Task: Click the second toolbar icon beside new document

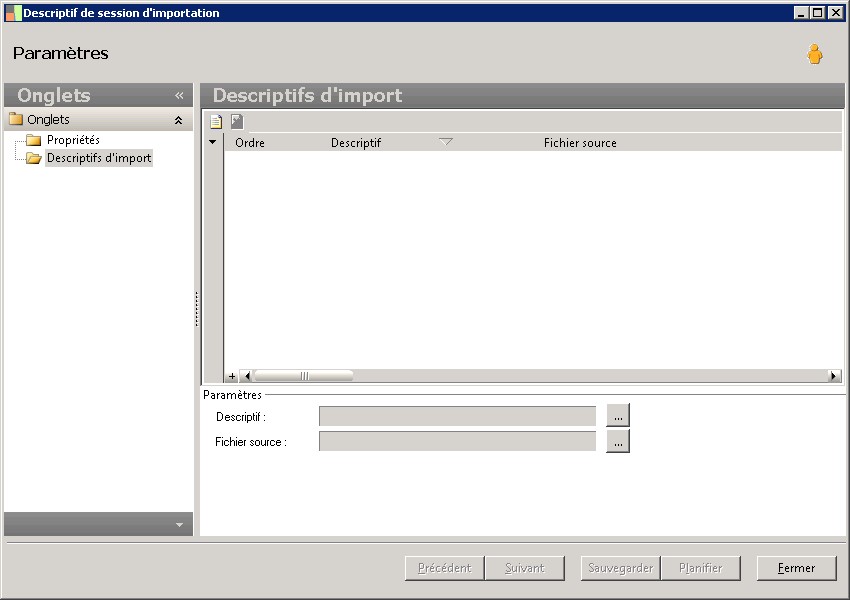Action: [x=237, y=121]
